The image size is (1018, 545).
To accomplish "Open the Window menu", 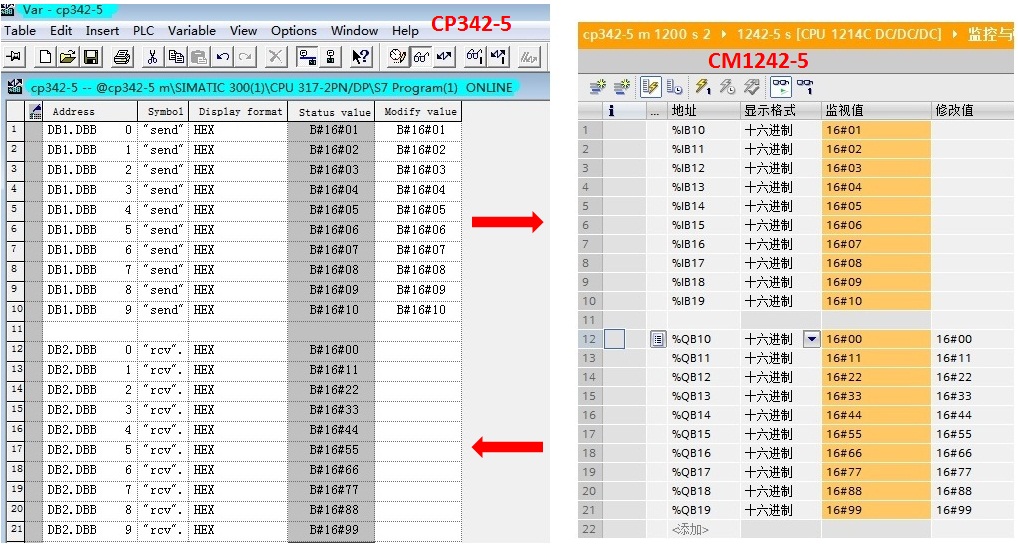I will pyautogui.click(x=354, y=31).
